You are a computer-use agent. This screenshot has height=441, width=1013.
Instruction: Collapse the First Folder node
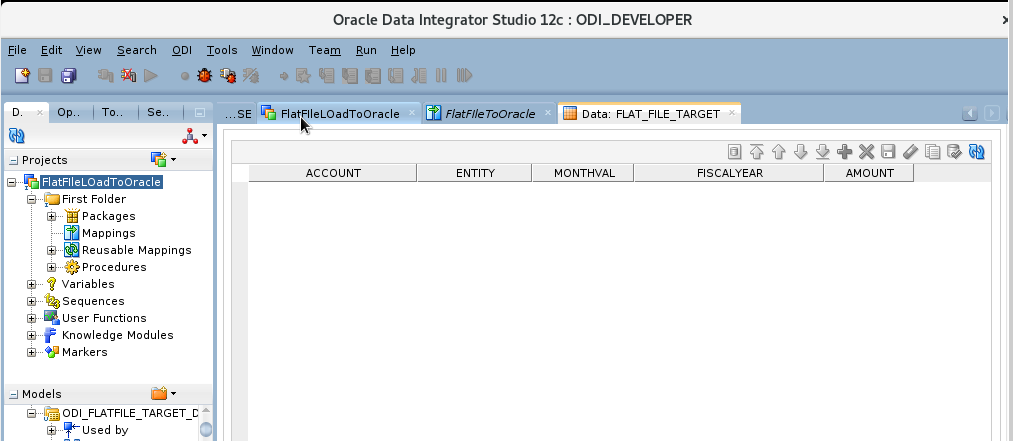tap(31, 200)
